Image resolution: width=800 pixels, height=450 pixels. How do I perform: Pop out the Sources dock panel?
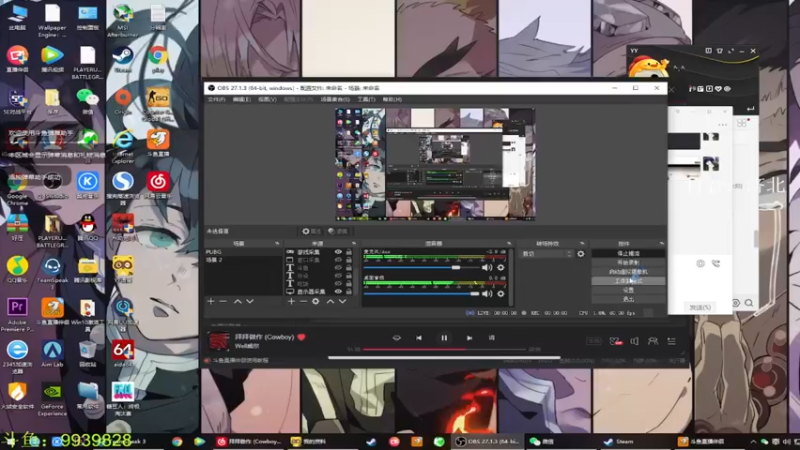[x=354, y=243]
